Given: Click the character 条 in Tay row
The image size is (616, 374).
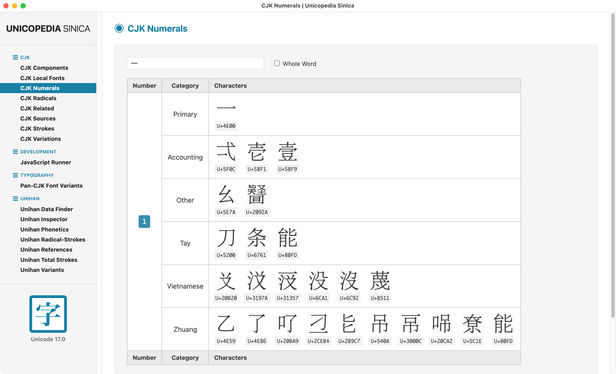Looking at the screenshot, I should click(x=257, y=238).
